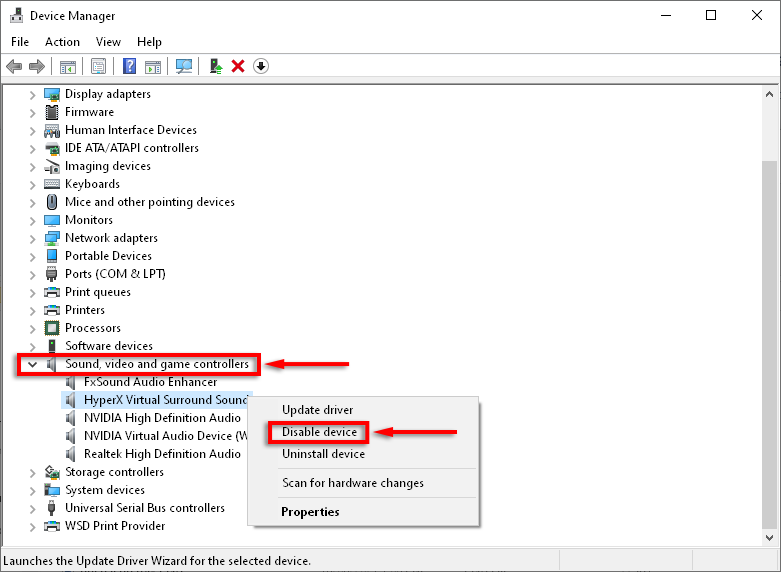This screenshot has height=572, width=781.
Task: Click Show/Hide Console Tree toolbar icon
Action: coord(68,66)
